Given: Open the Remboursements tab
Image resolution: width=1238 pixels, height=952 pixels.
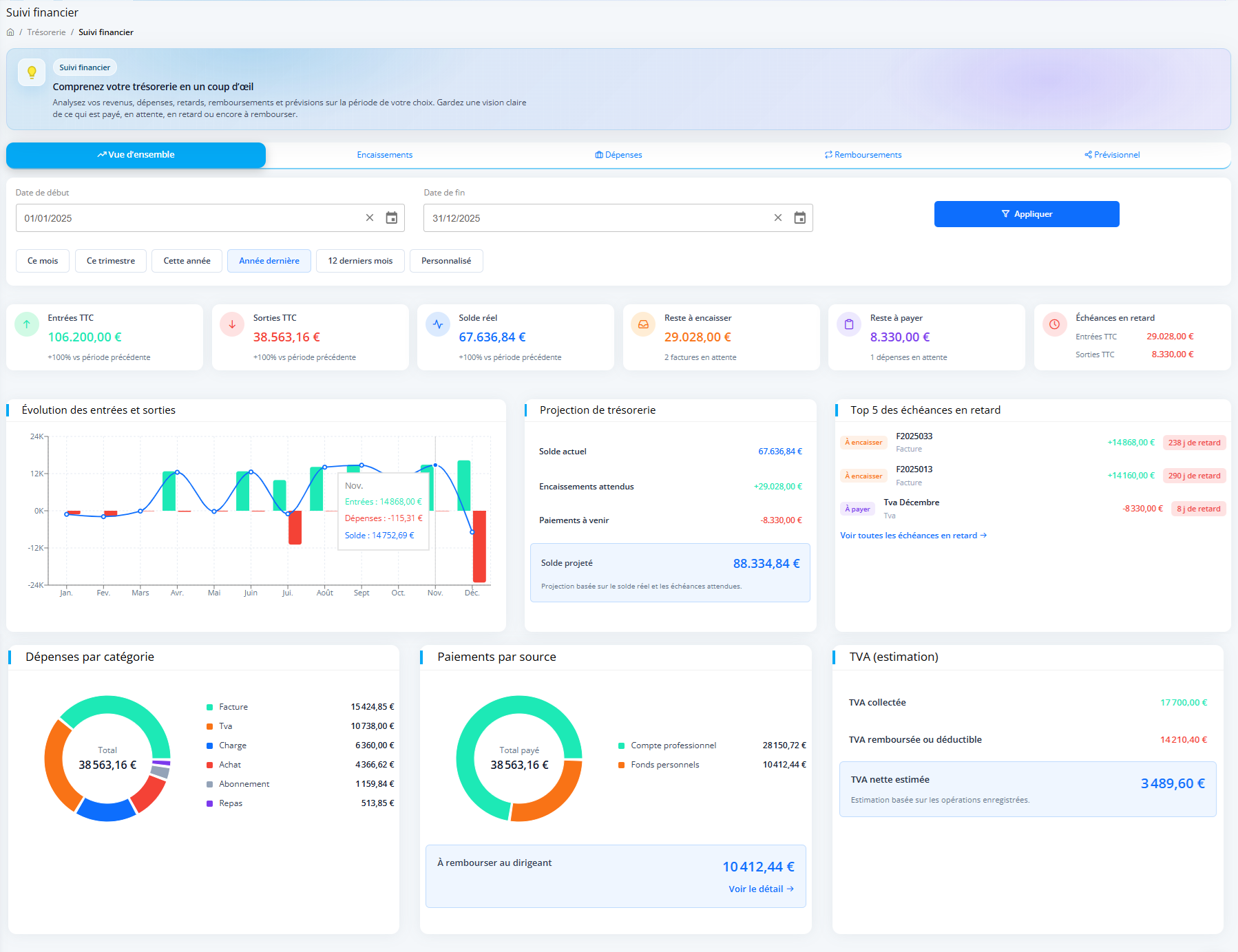Looking at the screenshot, I should (863, 155).
